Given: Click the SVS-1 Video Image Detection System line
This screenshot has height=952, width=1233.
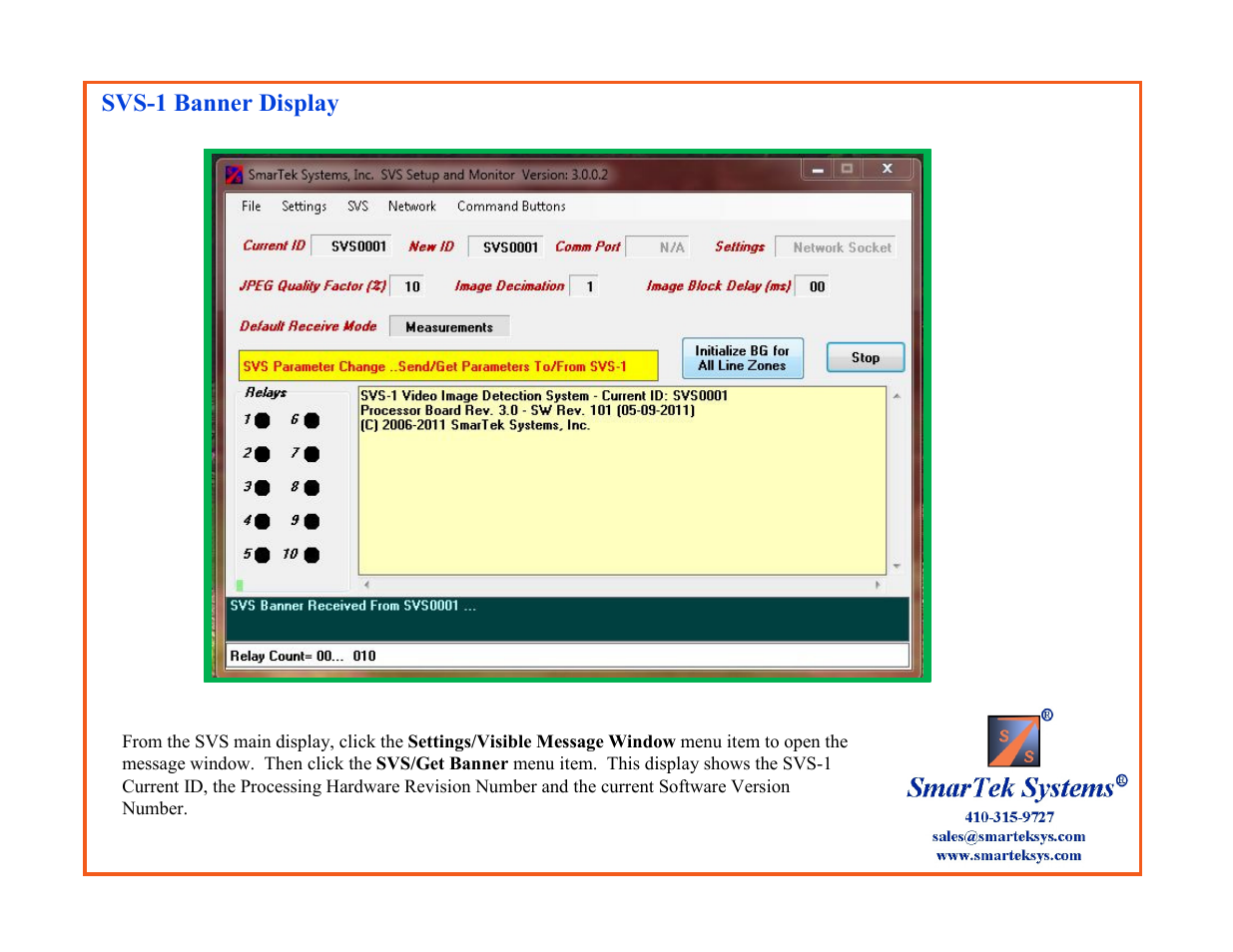Looking at the screenshot, I should (x=544, y=396).
